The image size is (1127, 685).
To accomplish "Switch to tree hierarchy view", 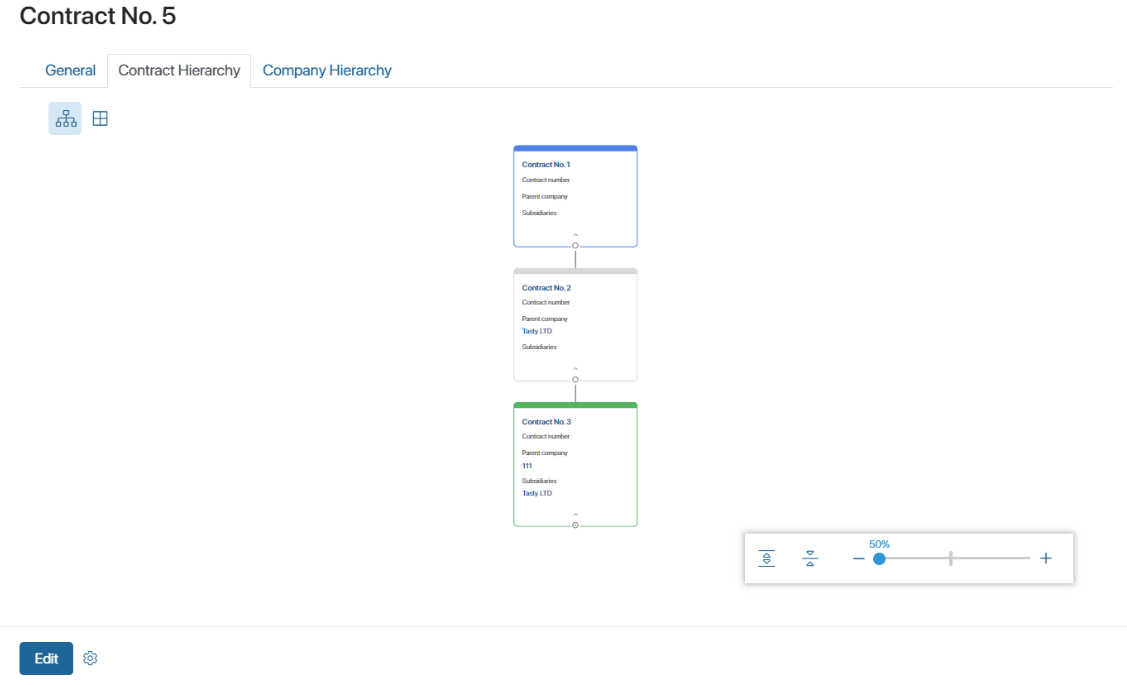I will click(x=65, y=119).
